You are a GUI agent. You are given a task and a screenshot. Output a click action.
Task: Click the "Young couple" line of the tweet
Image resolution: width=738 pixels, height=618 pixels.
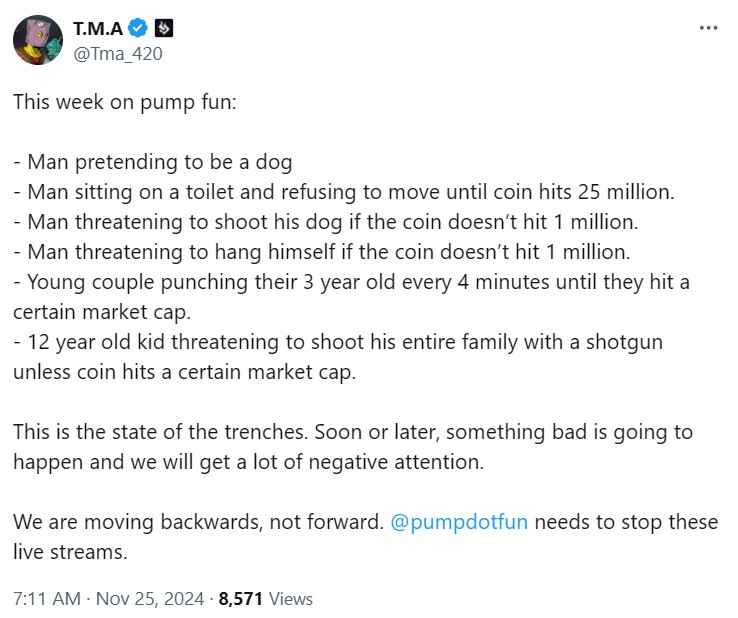[350, 281]
